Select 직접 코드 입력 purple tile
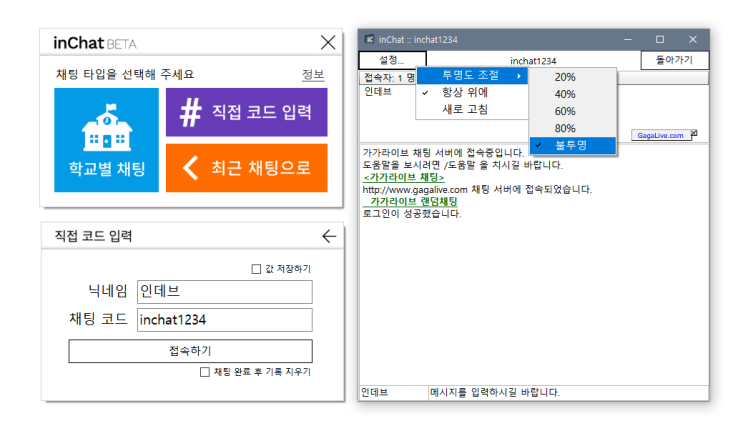Viewport: 743px width, 441px height. click(246, 112)
